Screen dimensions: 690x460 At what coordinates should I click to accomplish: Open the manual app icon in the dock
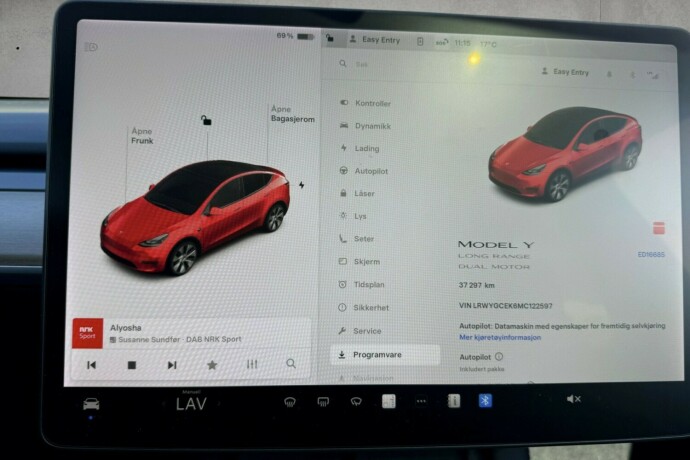tap(454, 401)
